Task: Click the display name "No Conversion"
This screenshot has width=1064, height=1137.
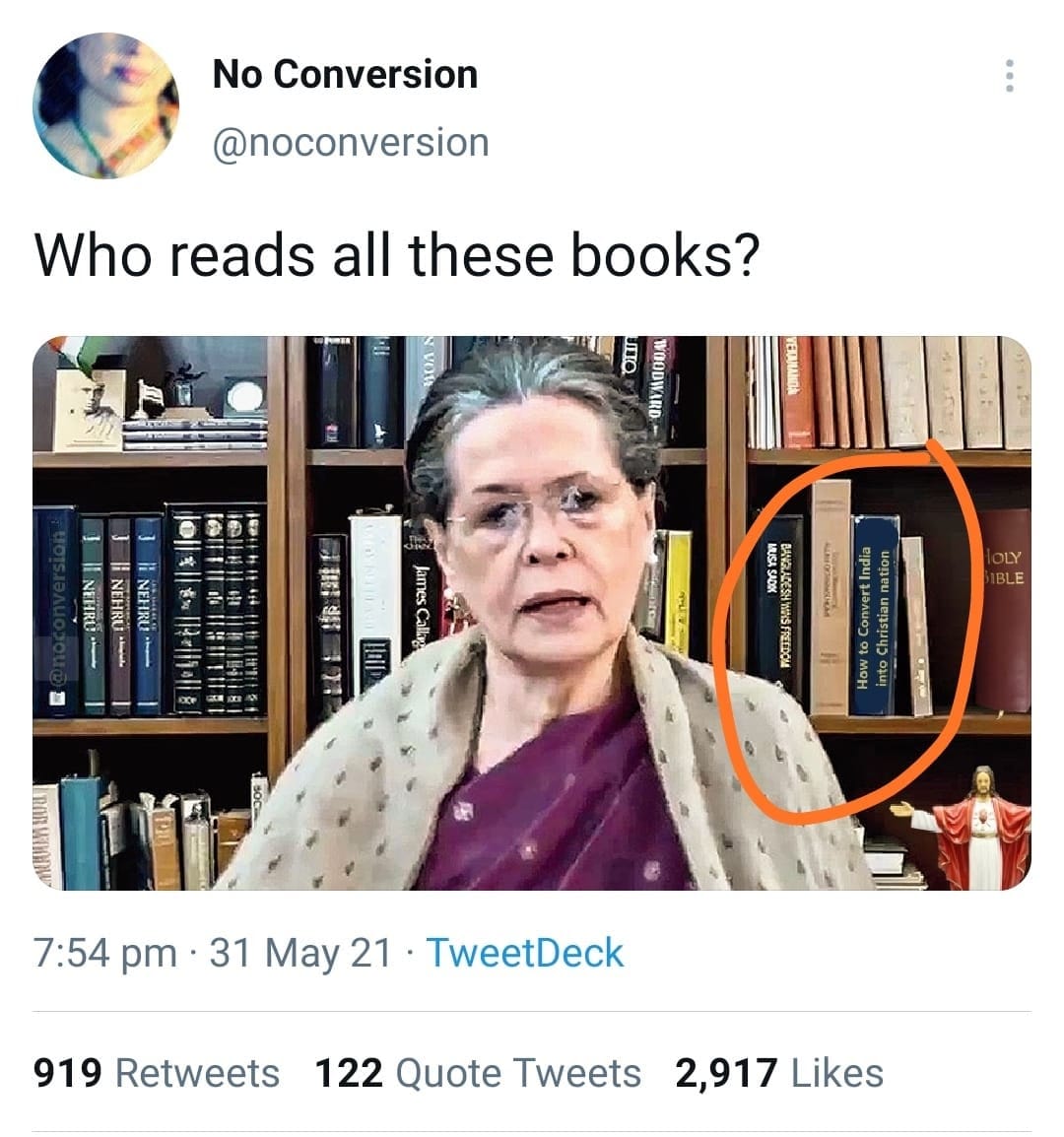Action: pyautogui.click(x=345, y=74)
